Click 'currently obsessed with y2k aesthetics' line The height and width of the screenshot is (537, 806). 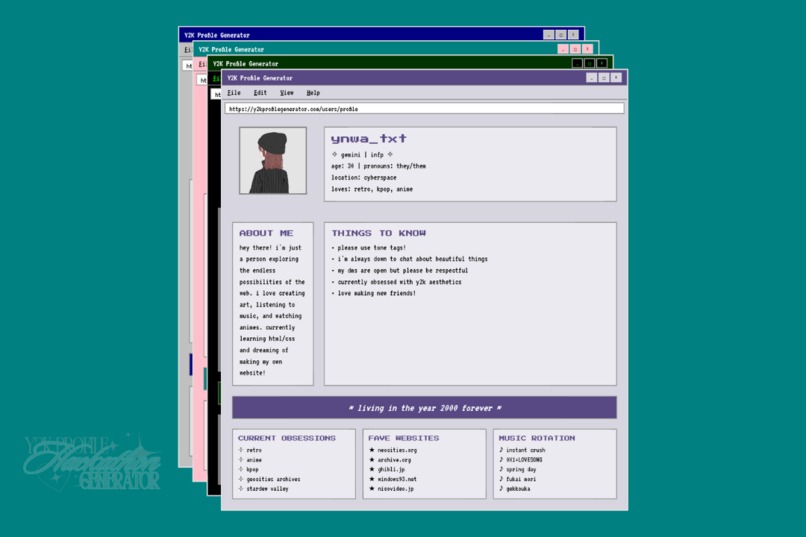click(x=396, y=282)
